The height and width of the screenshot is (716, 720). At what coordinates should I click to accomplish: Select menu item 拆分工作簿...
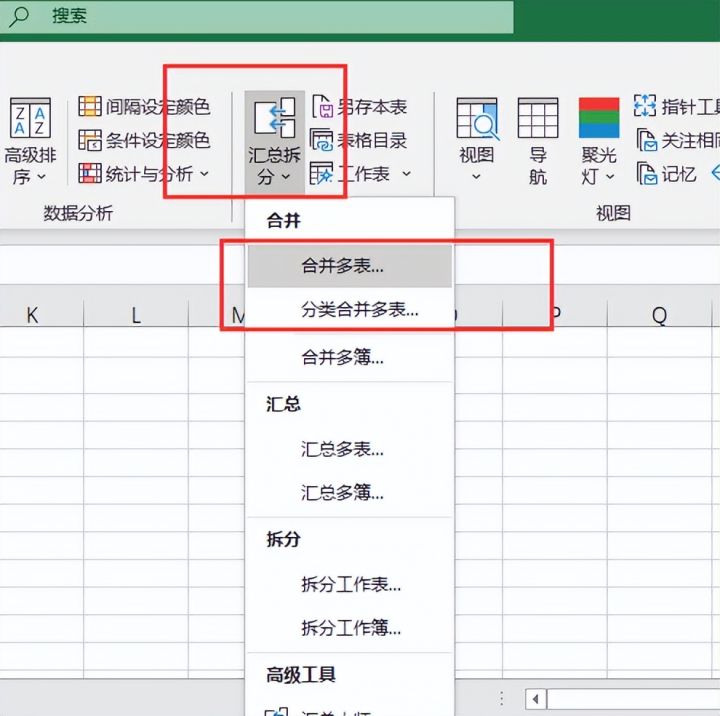(350, 627)
